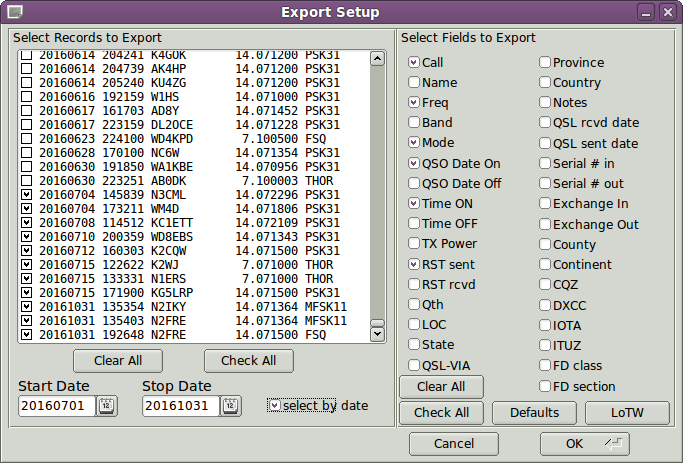Enable the DXCC checkbox
The width and height of the screenshot is (683, 463).
(x=544, y=305)
